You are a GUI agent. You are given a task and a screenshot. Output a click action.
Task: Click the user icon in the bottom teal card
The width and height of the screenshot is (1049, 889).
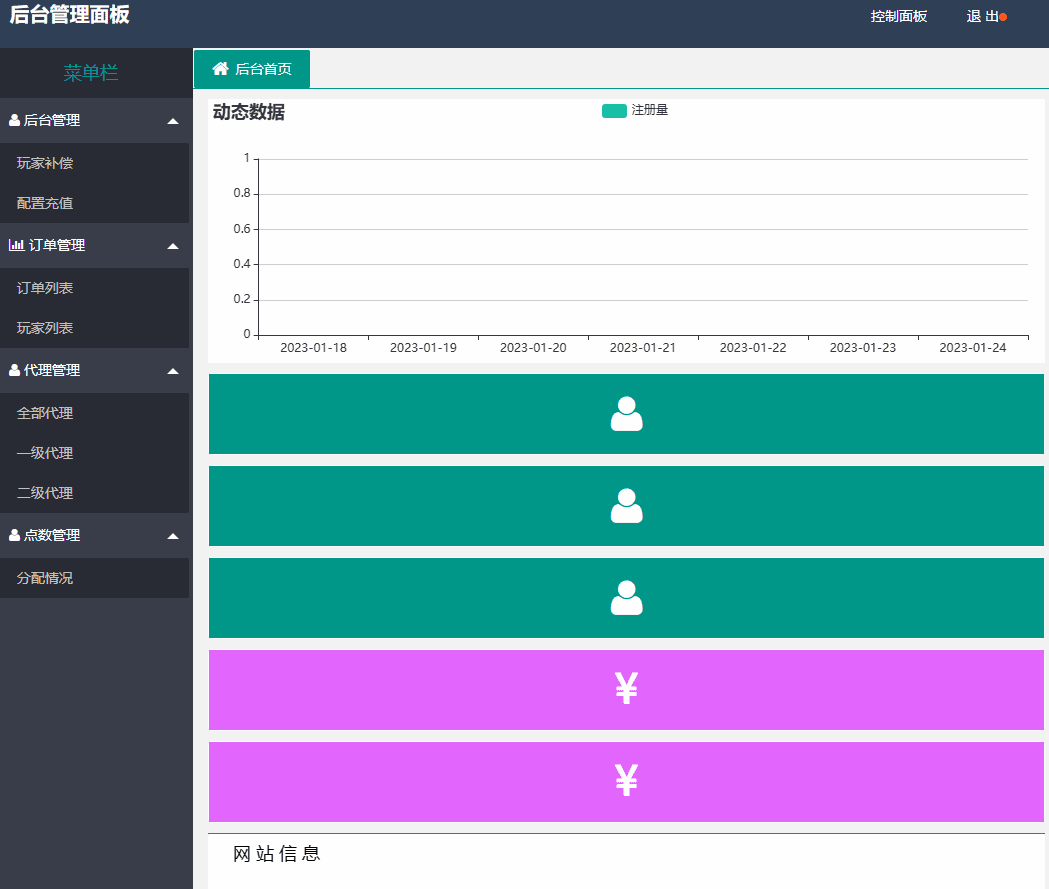click(626, 598)
